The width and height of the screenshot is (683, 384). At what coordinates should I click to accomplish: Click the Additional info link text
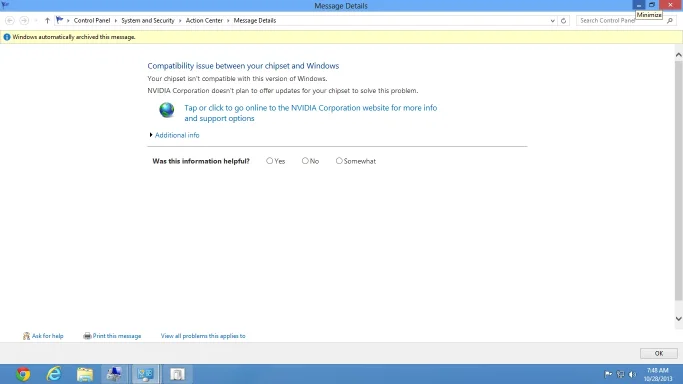point(177,135)
